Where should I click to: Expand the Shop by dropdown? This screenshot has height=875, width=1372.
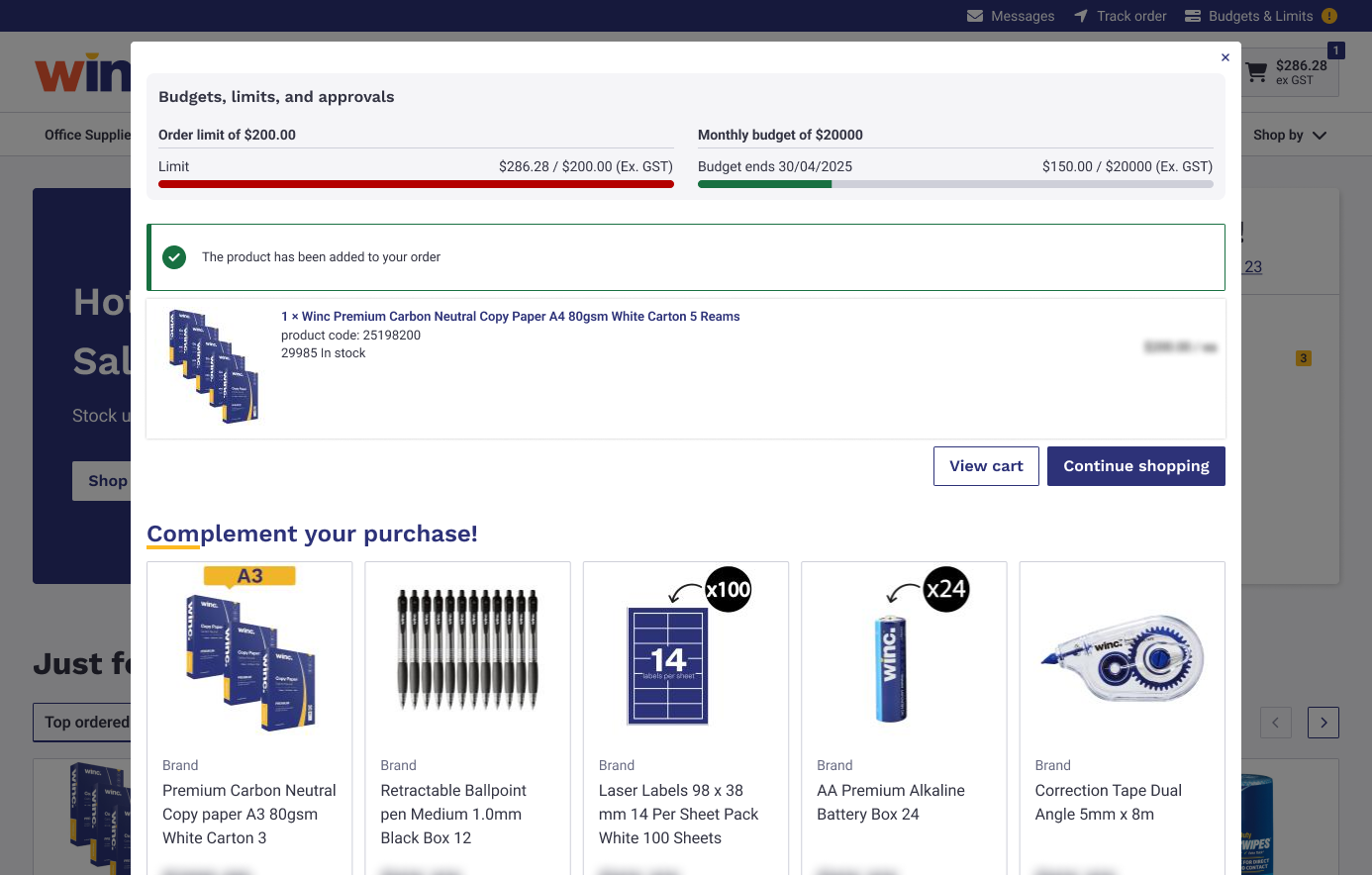click(x=1289, y=135)
